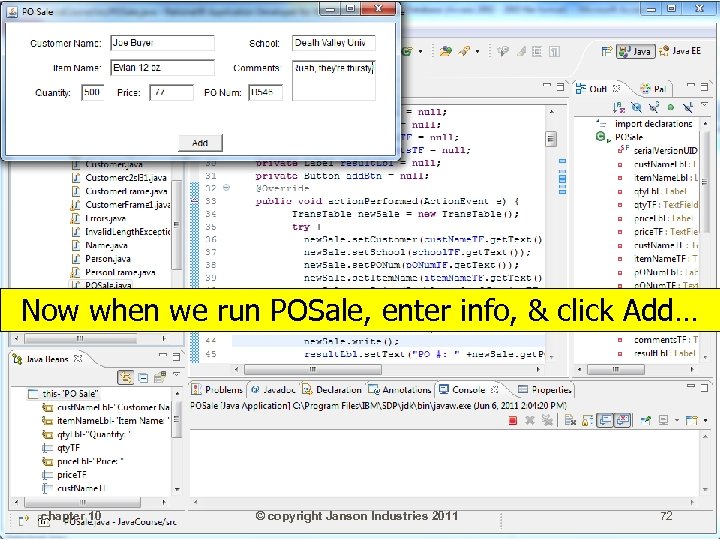Toggle Show Console When Standard Out Changes
The height and width of the screenshot is (540, 720).
coord(605,420)
